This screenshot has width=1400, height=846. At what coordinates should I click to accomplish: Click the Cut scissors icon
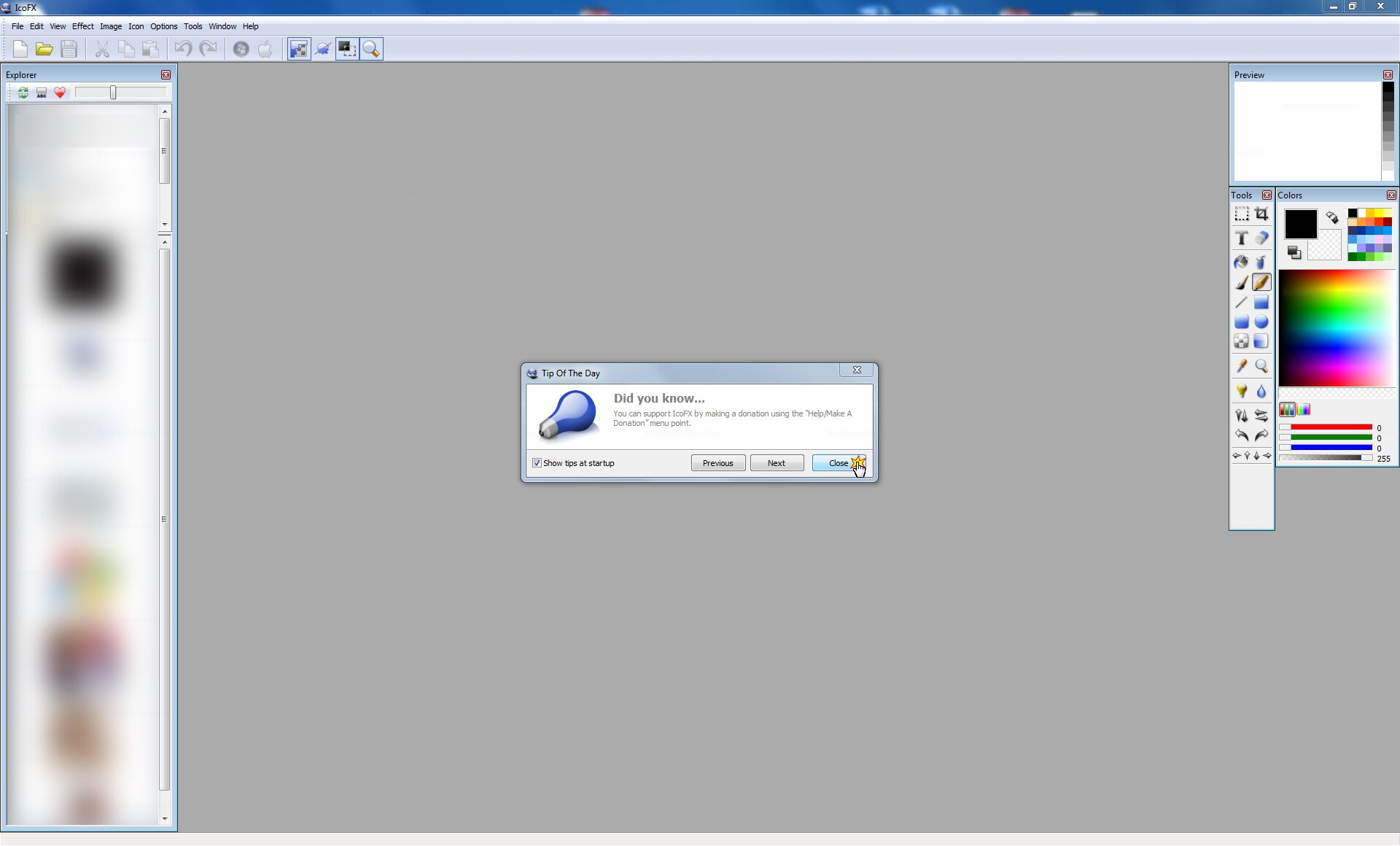pyautogui.click(x=102, y=49)
